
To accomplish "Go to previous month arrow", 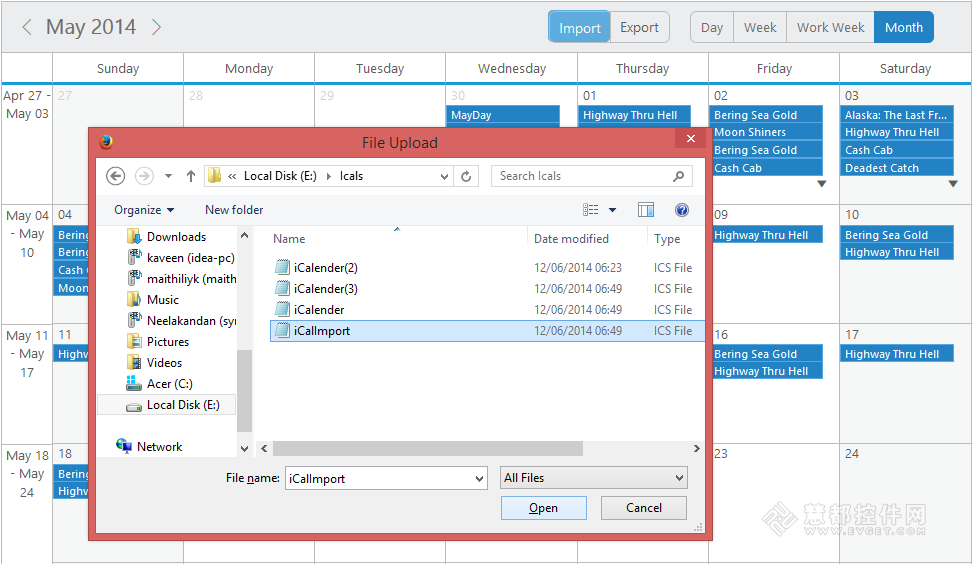I will (x=27, y=27).
